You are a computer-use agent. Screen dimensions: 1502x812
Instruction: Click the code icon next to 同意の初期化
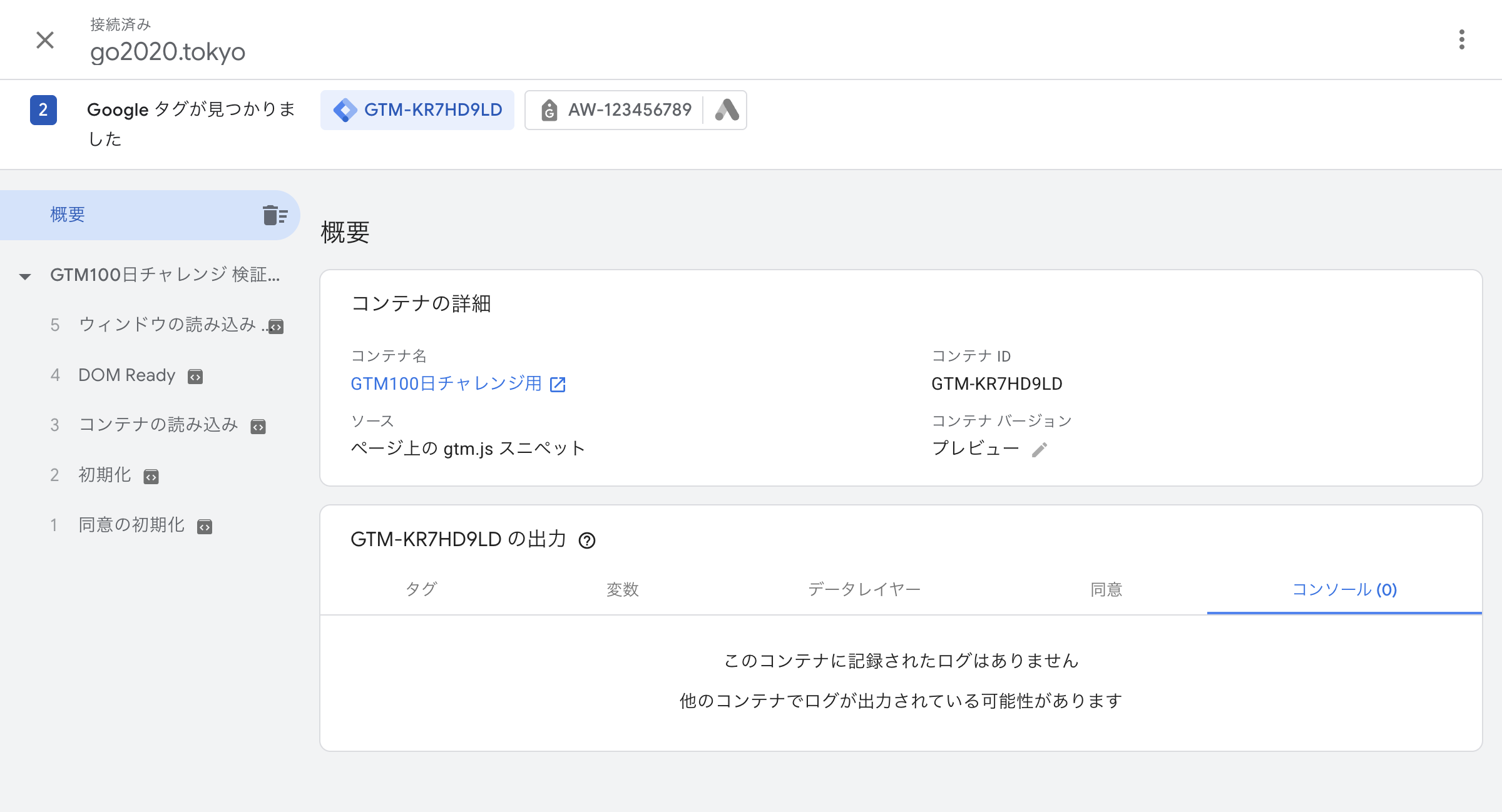(205, 527)
